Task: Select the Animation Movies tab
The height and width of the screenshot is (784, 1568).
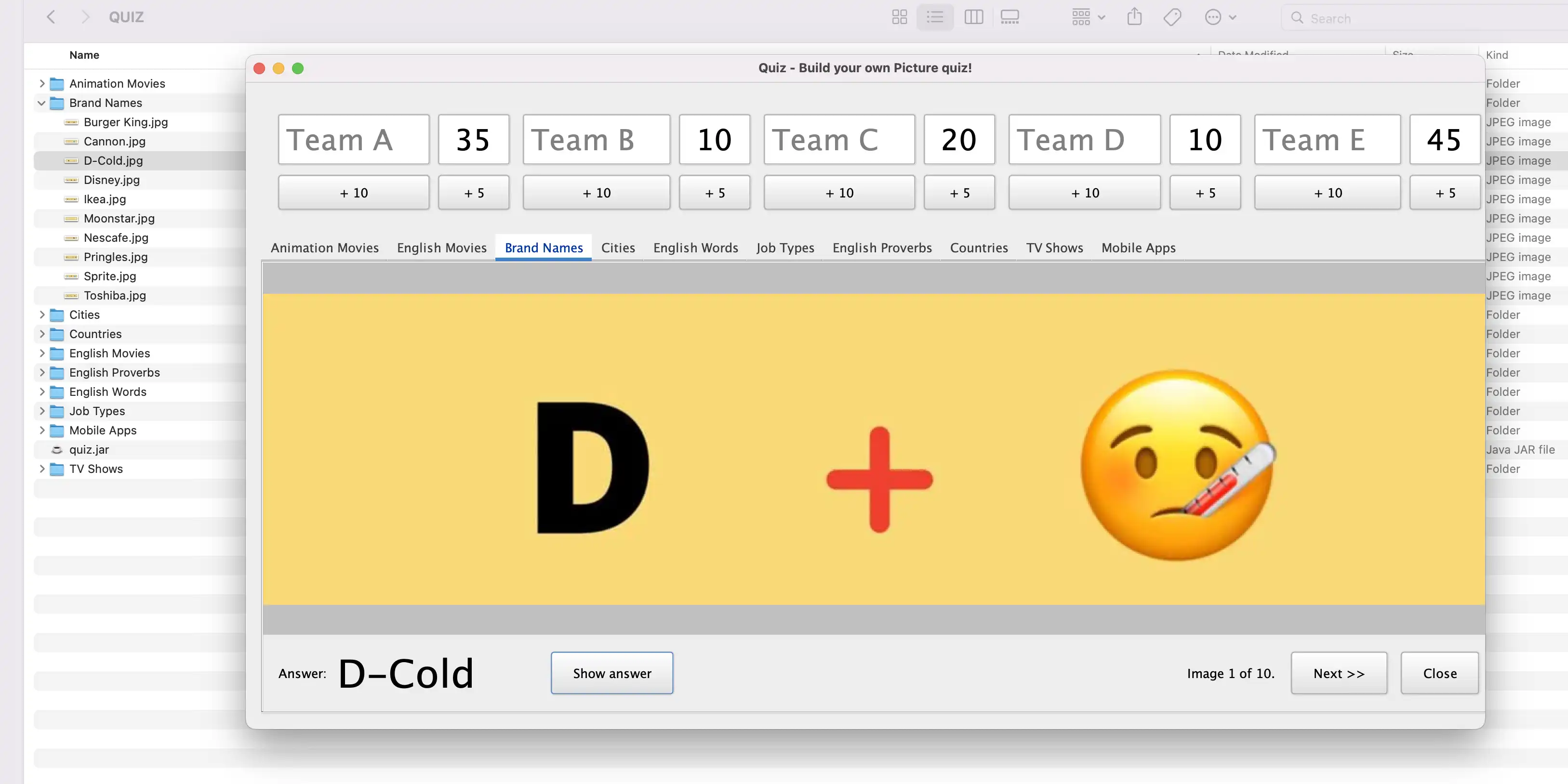Action: click(324, 247)
